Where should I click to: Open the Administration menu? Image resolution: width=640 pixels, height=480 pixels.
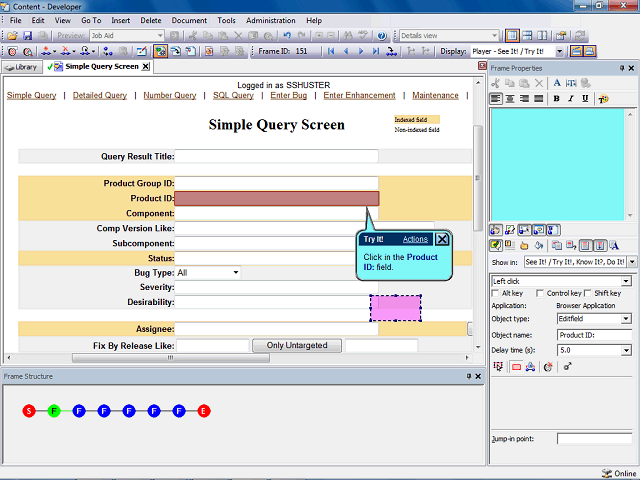271,20
